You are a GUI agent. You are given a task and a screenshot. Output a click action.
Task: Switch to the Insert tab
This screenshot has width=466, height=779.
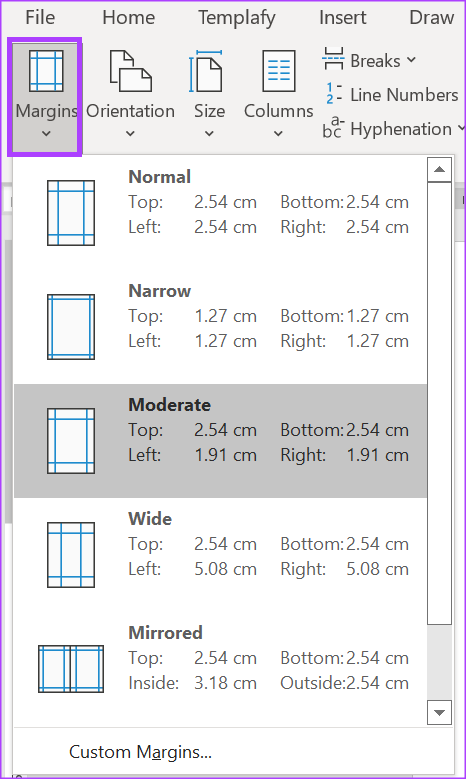coord(342,17)
